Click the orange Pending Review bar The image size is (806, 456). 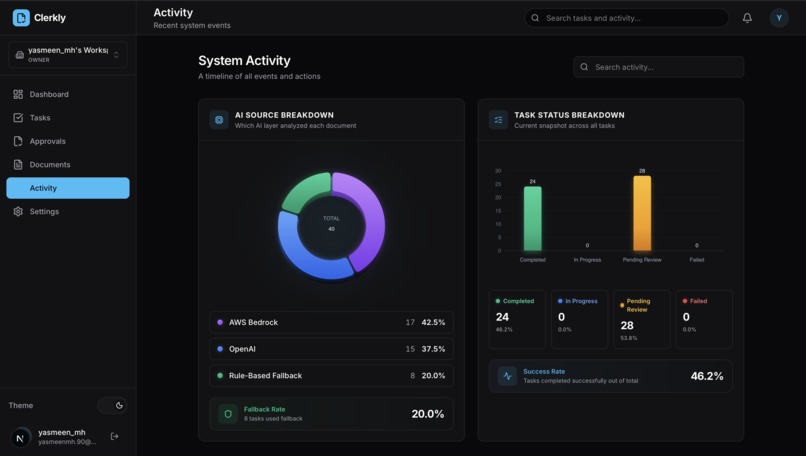tap(642, 213)
